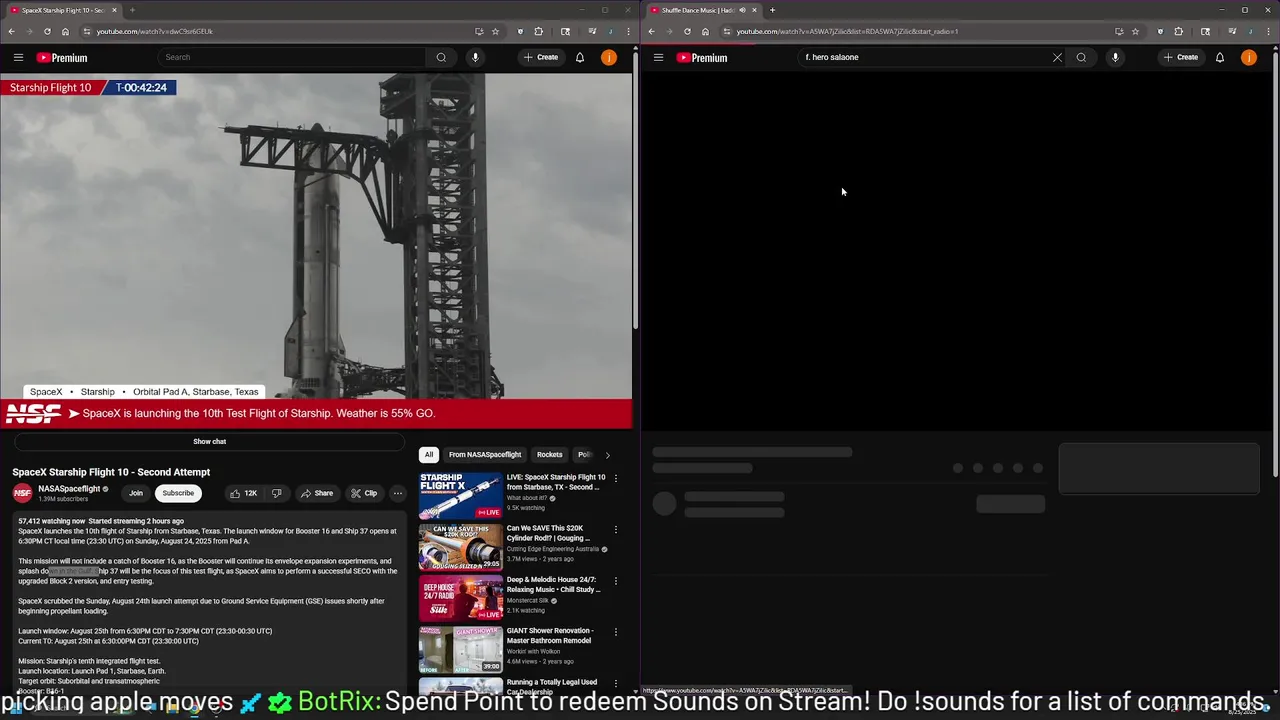Open new tab in right browser window
The width and height of the screenshot is (1280, 720).
pos(772,10)
